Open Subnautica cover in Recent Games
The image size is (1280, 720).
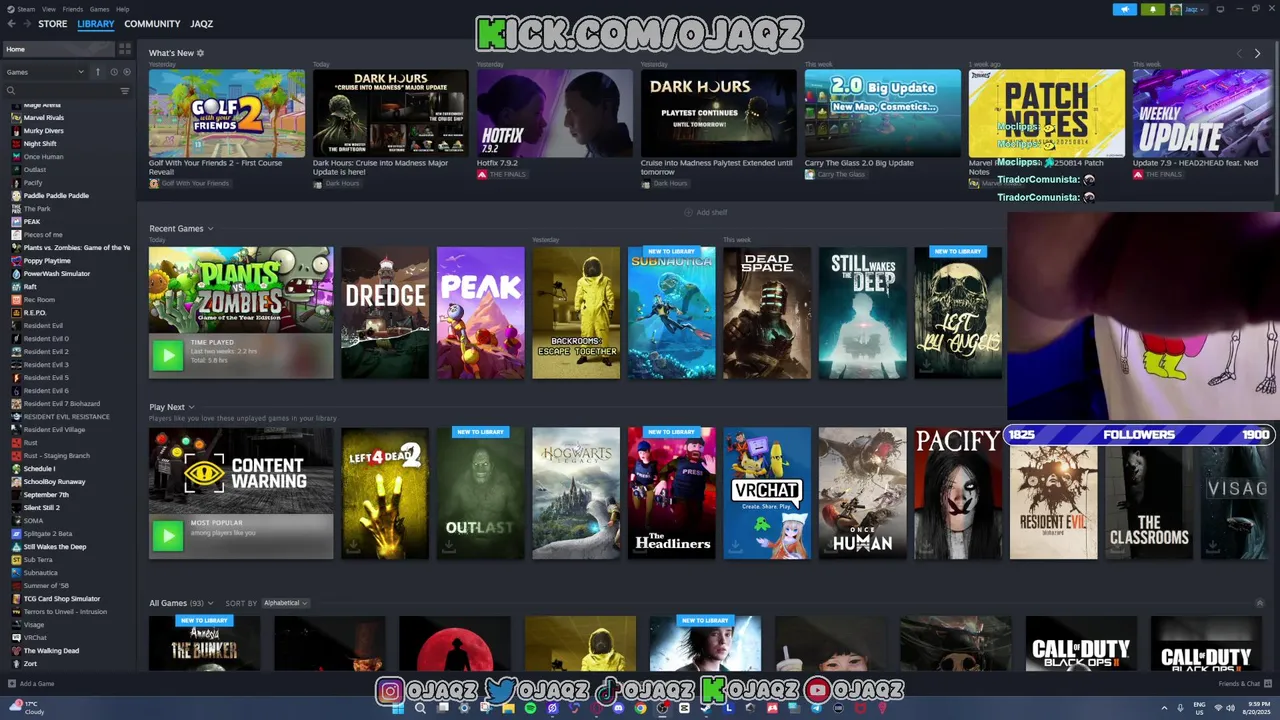671,313
